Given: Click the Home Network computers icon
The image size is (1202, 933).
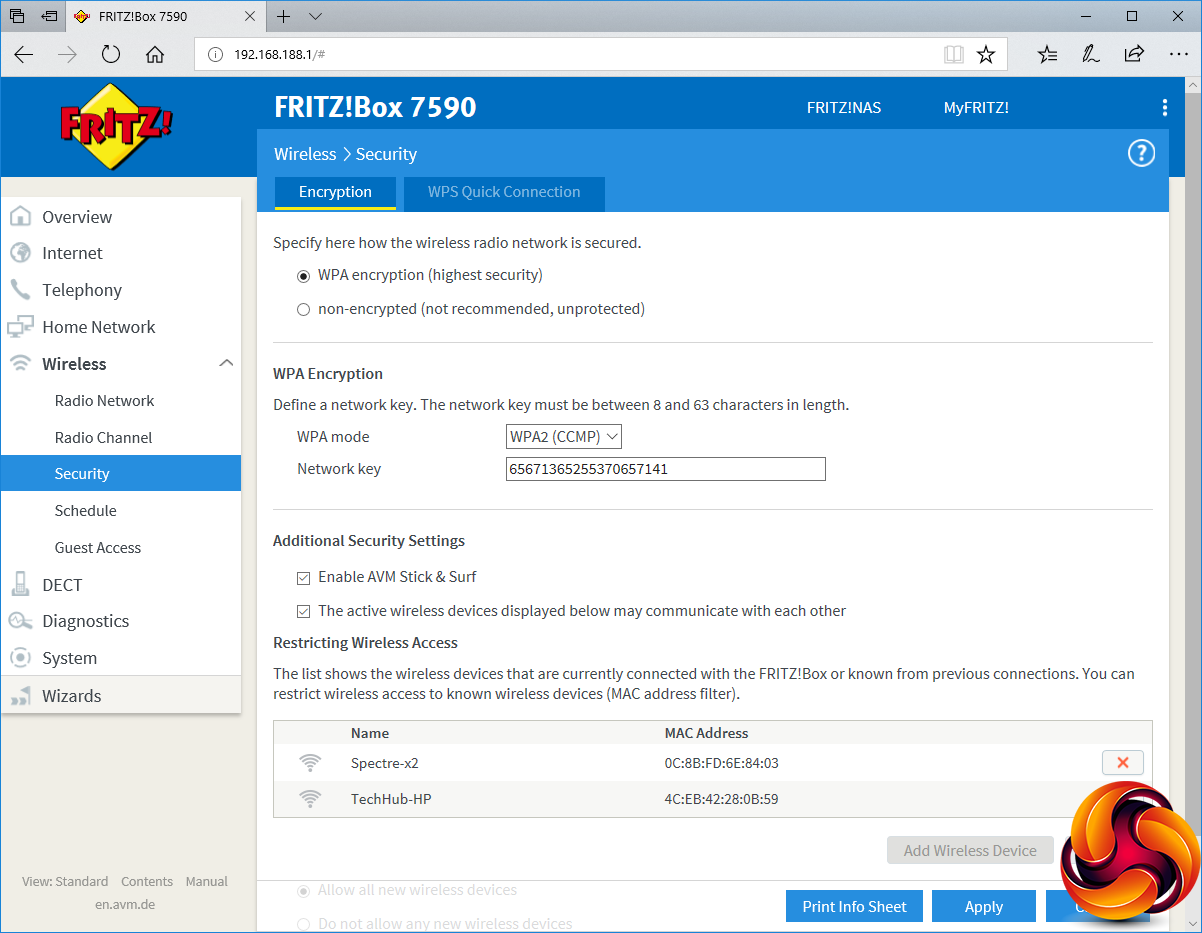Looking at the screenshot, I should point(20,327).
